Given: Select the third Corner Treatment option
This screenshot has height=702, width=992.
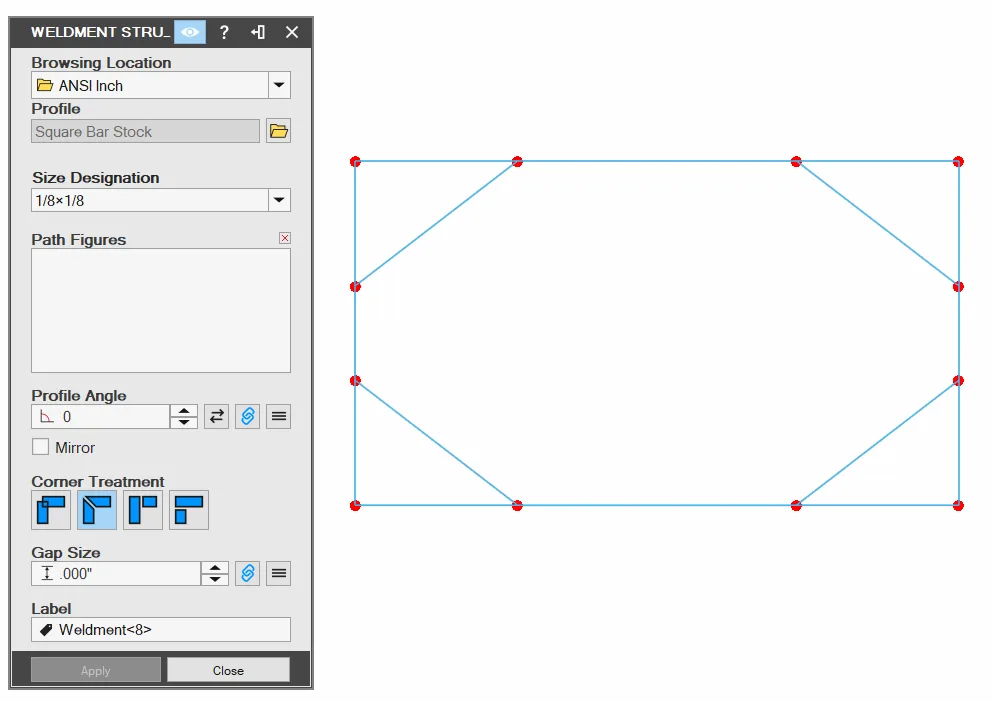Looking at the screenshot, I should point(143,510).
